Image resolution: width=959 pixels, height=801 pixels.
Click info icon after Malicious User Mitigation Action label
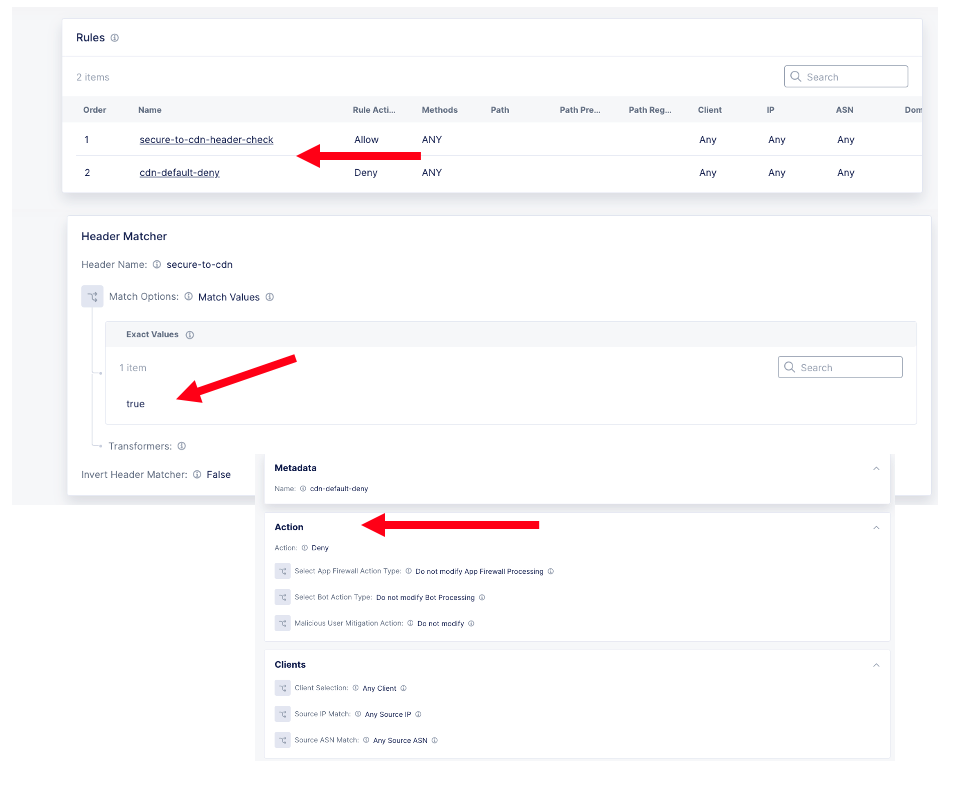pos(410,623)
